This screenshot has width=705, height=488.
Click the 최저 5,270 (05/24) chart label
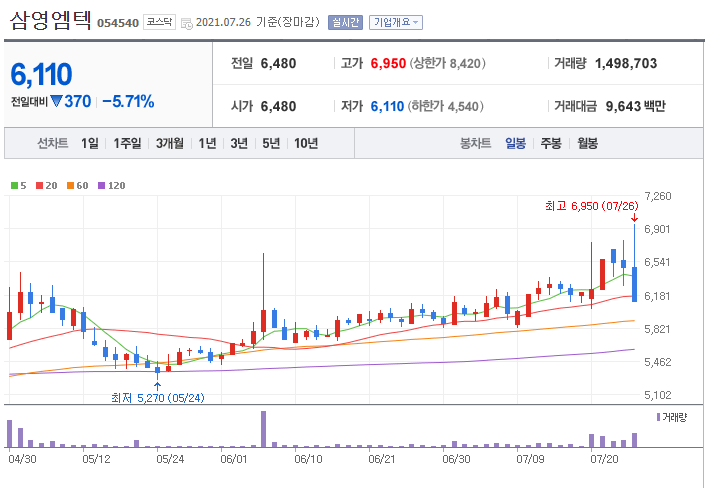158,398
